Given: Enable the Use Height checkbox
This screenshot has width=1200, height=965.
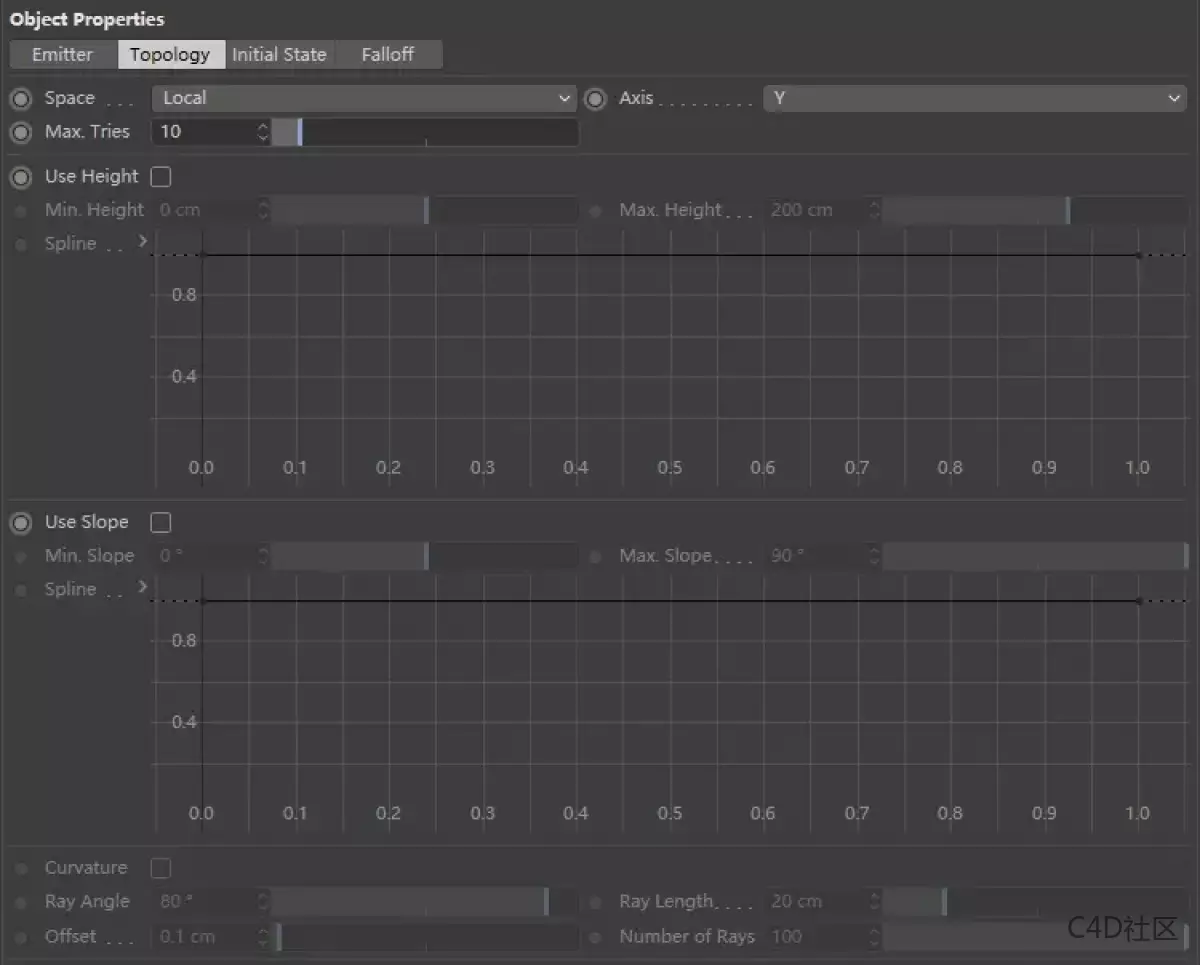Looking at the screenshot, I should pyautogui.click(x=161, y=177).
